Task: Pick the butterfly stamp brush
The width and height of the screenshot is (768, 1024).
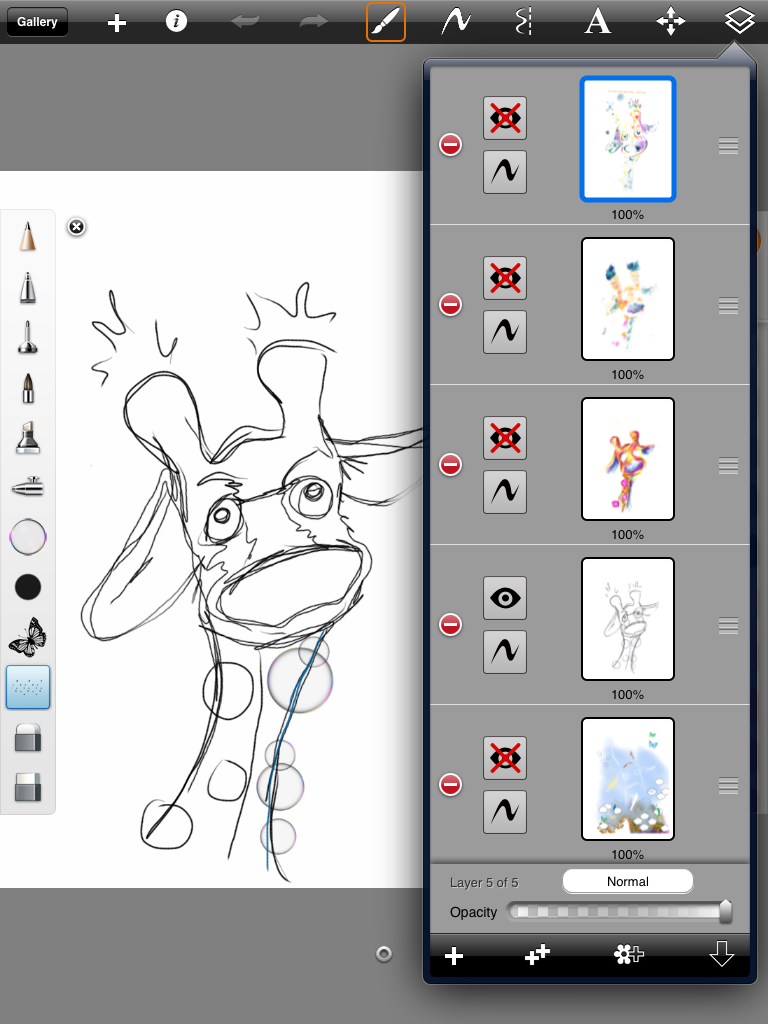Action: 27,637
